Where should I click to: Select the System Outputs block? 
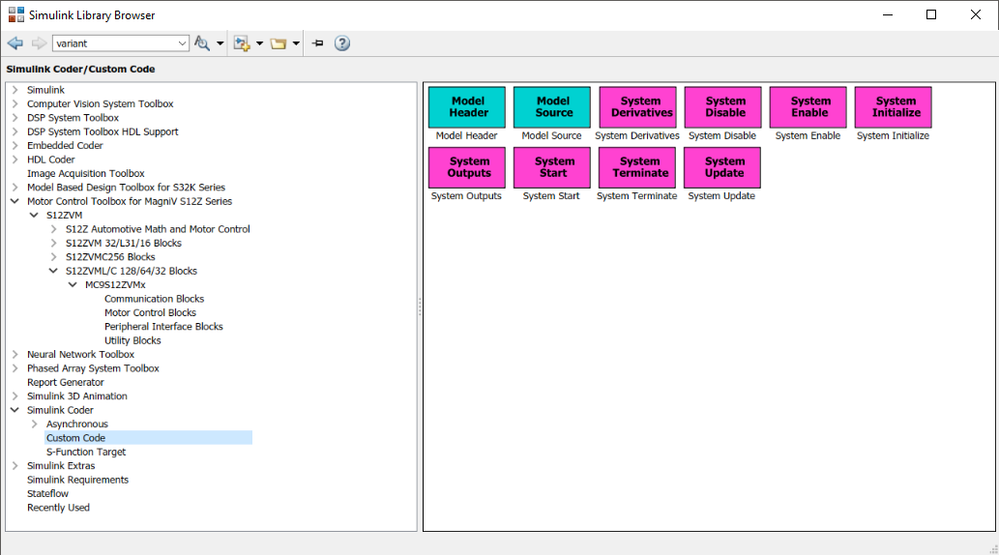[467, 168]
